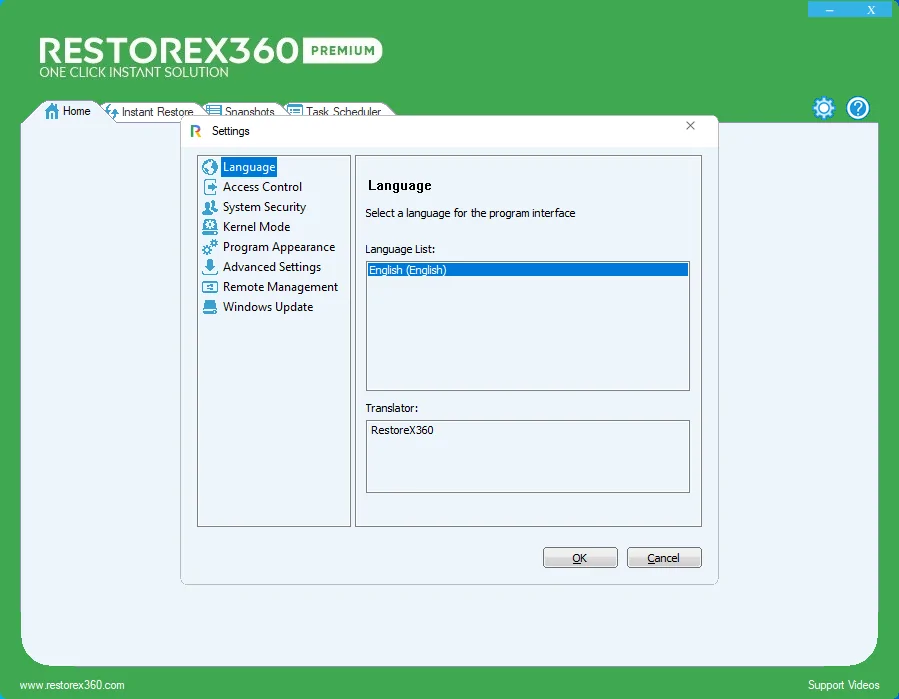Switch to the Instant Restore tab
Screen dimensions: 899x699
[150, 112]
